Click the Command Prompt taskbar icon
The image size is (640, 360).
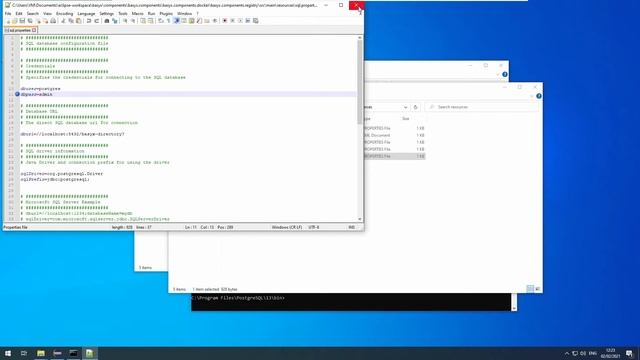point(73,353)
